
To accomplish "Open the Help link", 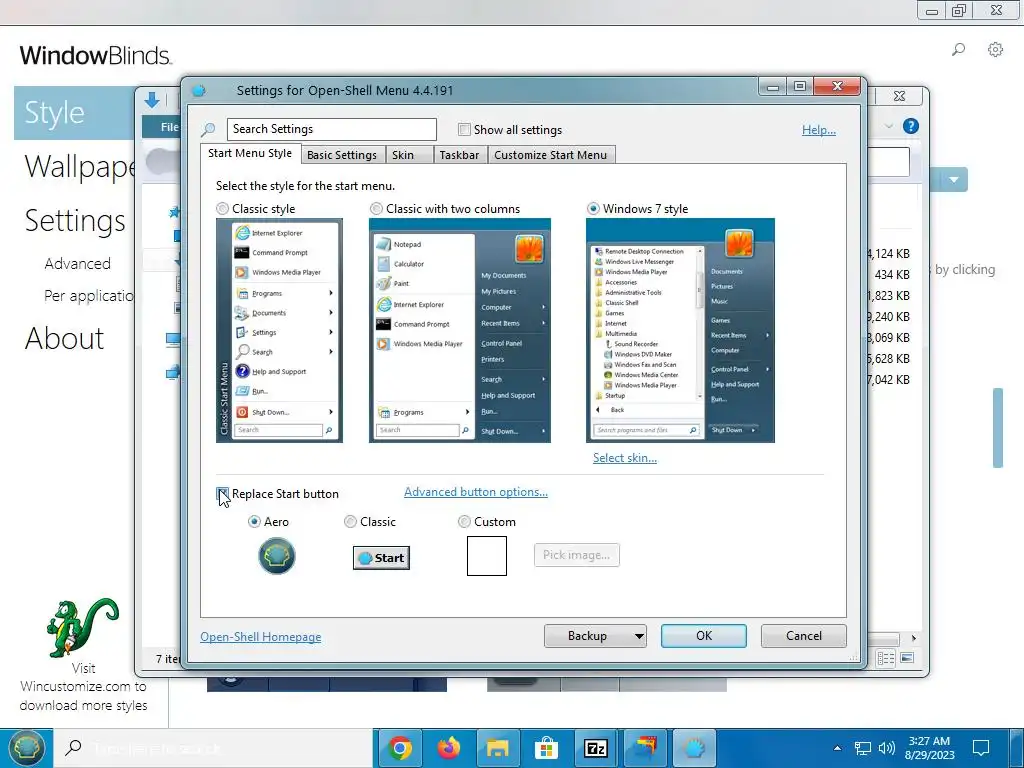I will point(819,129).
